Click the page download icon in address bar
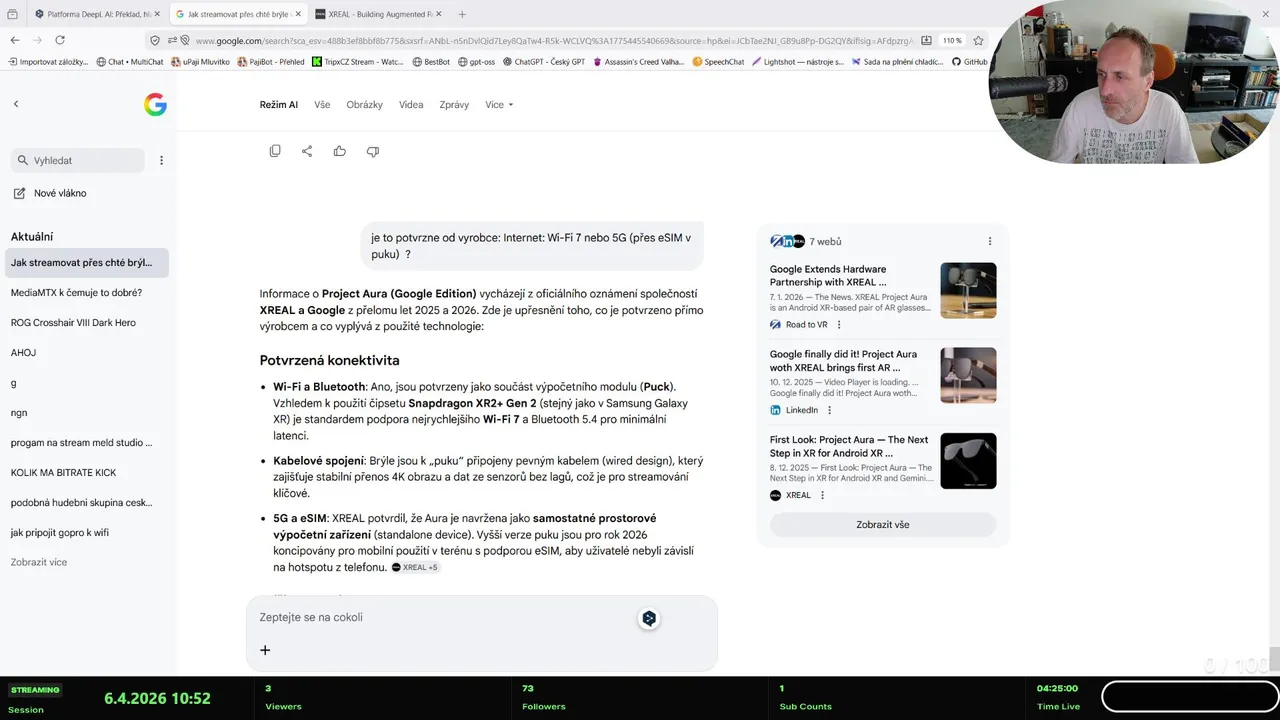The width and height of the screenshot is (1280, 720). (x=926, y=40)
